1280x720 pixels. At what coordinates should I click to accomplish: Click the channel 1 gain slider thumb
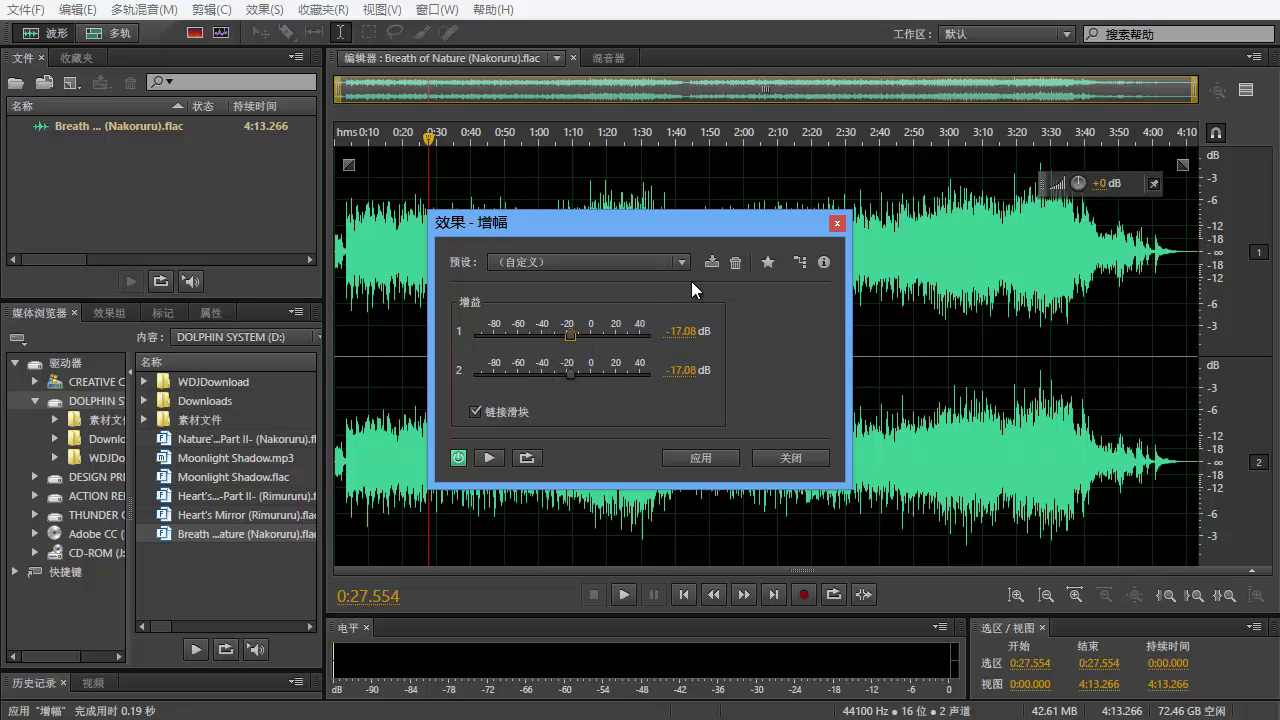pos(570,335)
